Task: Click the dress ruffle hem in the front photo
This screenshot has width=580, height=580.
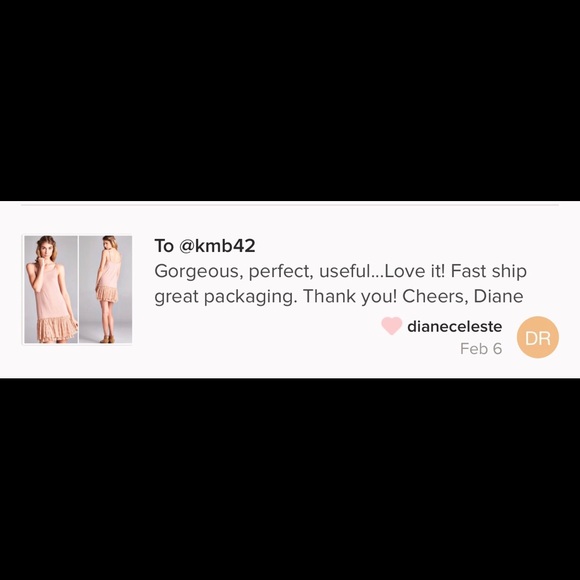Action: pos(55,329)
